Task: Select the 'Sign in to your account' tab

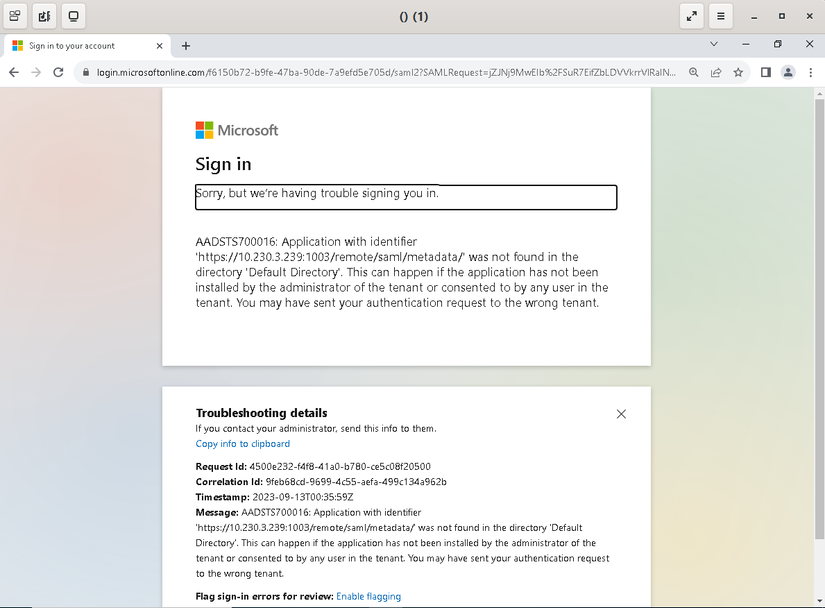Action: click(87, 46)
